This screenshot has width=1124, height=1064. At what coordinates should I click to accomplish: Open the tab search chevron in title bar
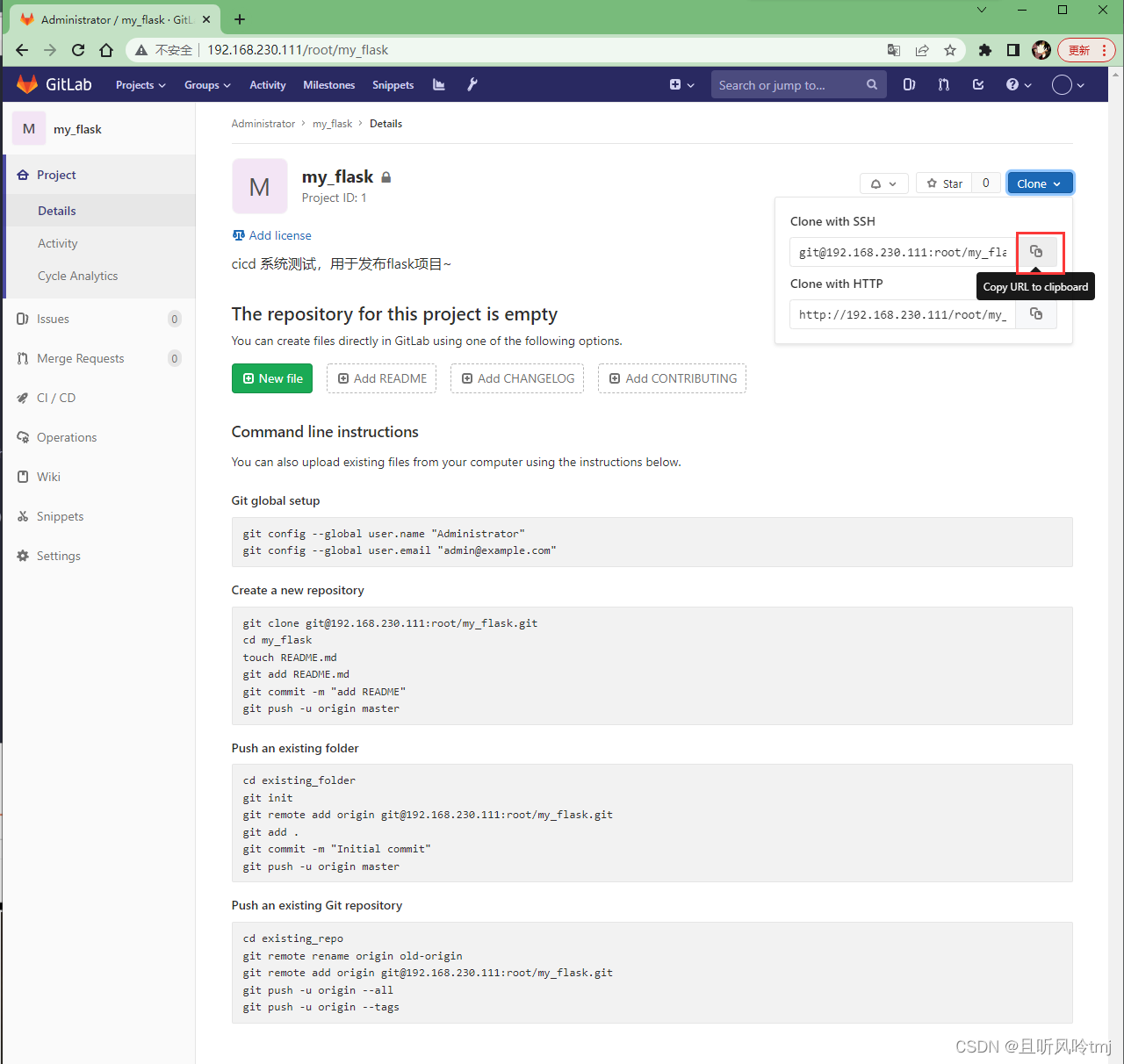[982, 11]
